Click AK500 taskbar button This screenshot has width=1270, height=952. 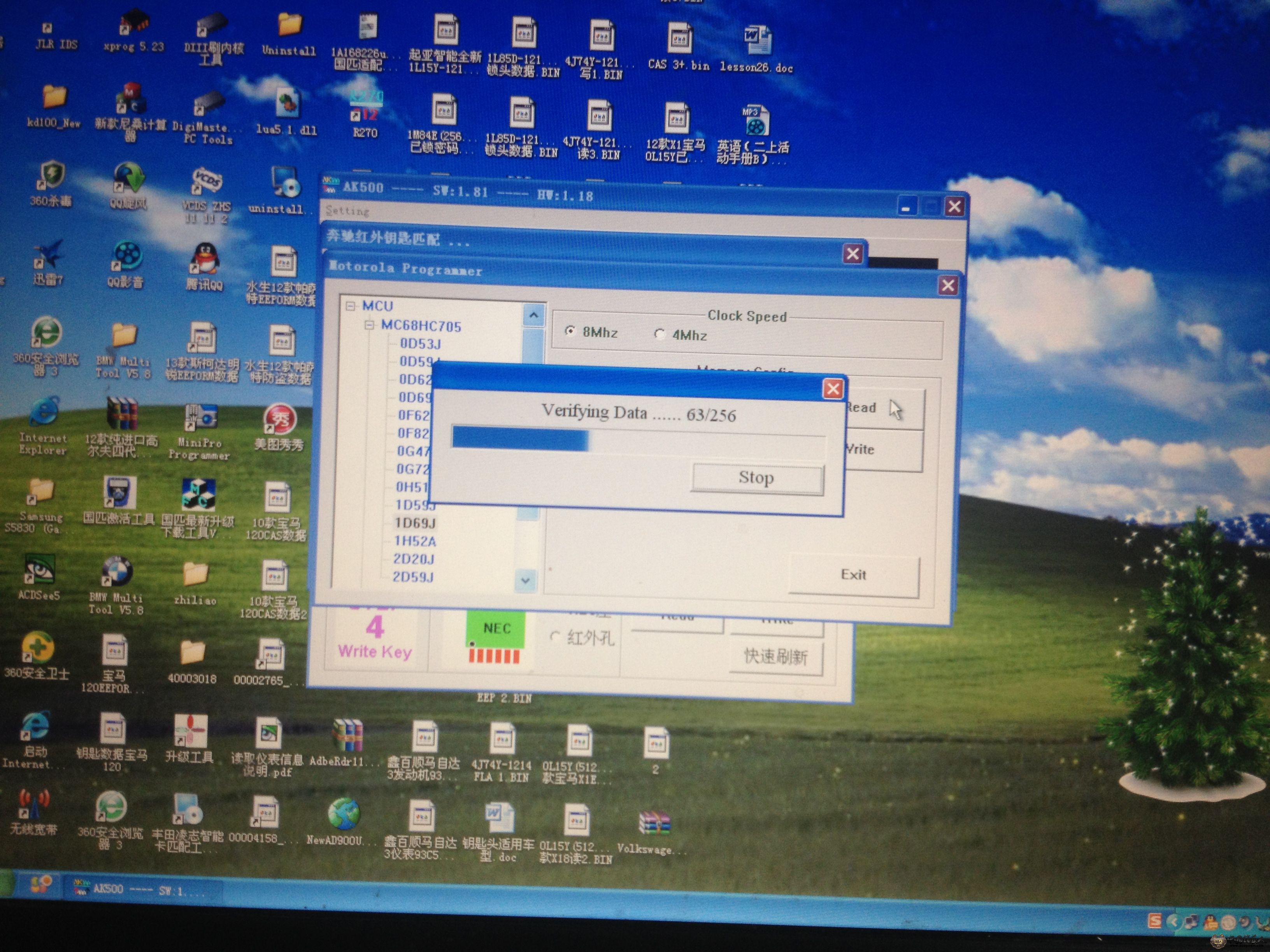pyautogui.click(x=141, y=889)
